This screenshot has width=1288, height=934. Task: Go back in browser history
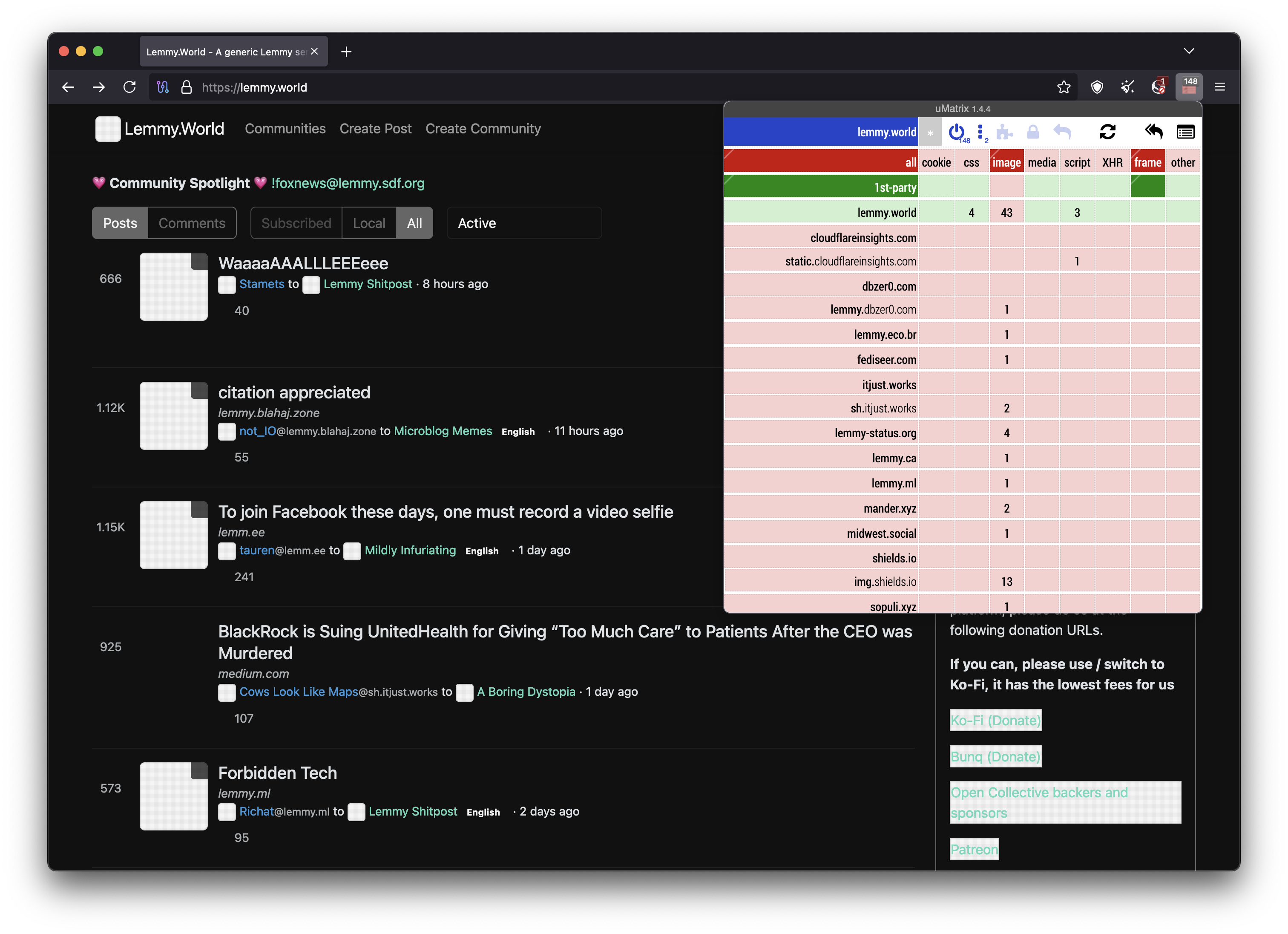68,87
